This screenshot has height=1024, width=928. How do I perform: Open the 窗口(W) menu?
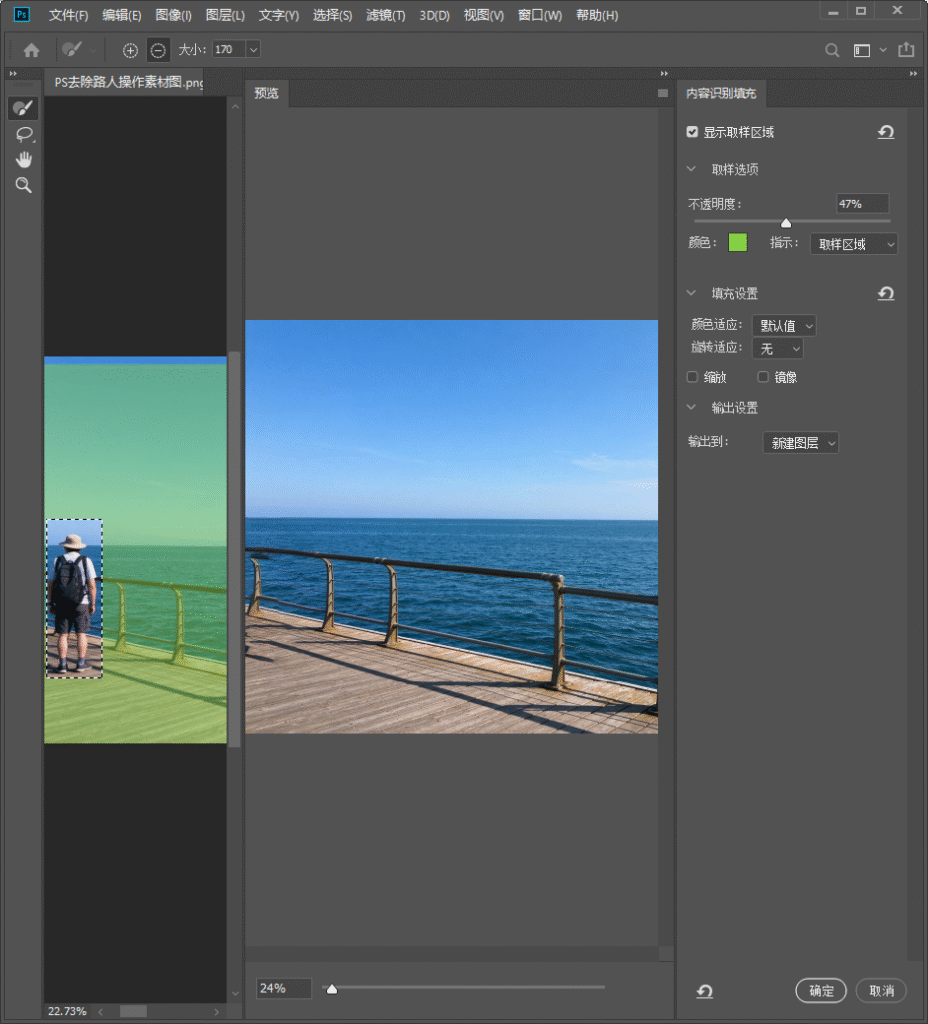[539, 15]
